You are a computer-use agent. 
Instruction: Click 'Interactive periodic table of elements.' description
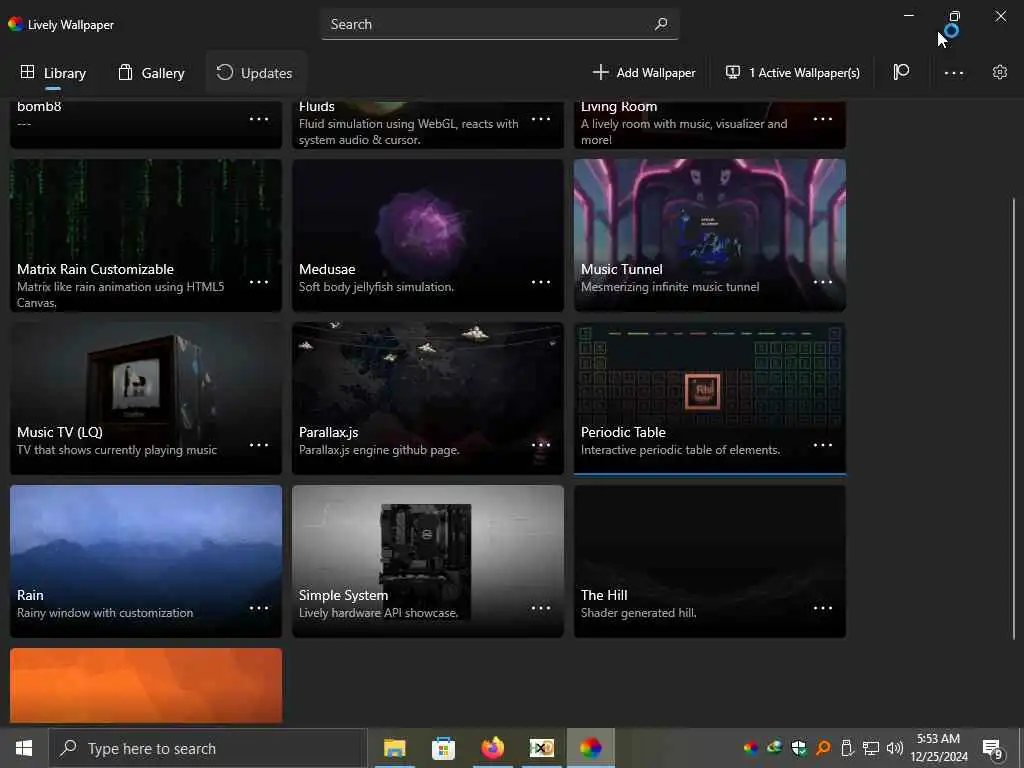click(680, 450)
